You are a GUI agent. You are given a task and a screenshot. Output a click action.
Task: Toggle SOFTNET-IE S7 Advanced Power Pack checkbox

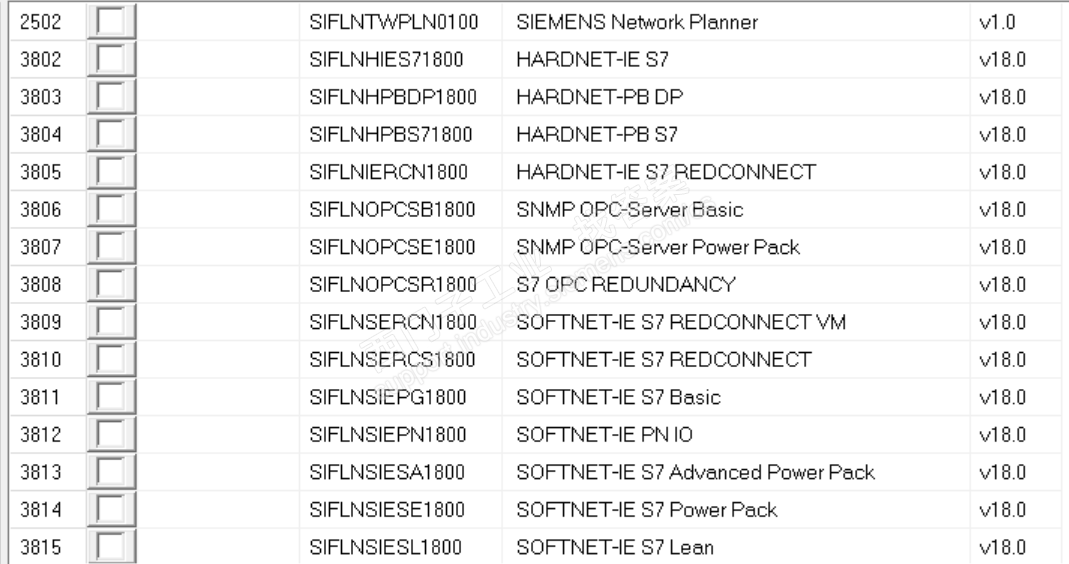click(111, 472)
